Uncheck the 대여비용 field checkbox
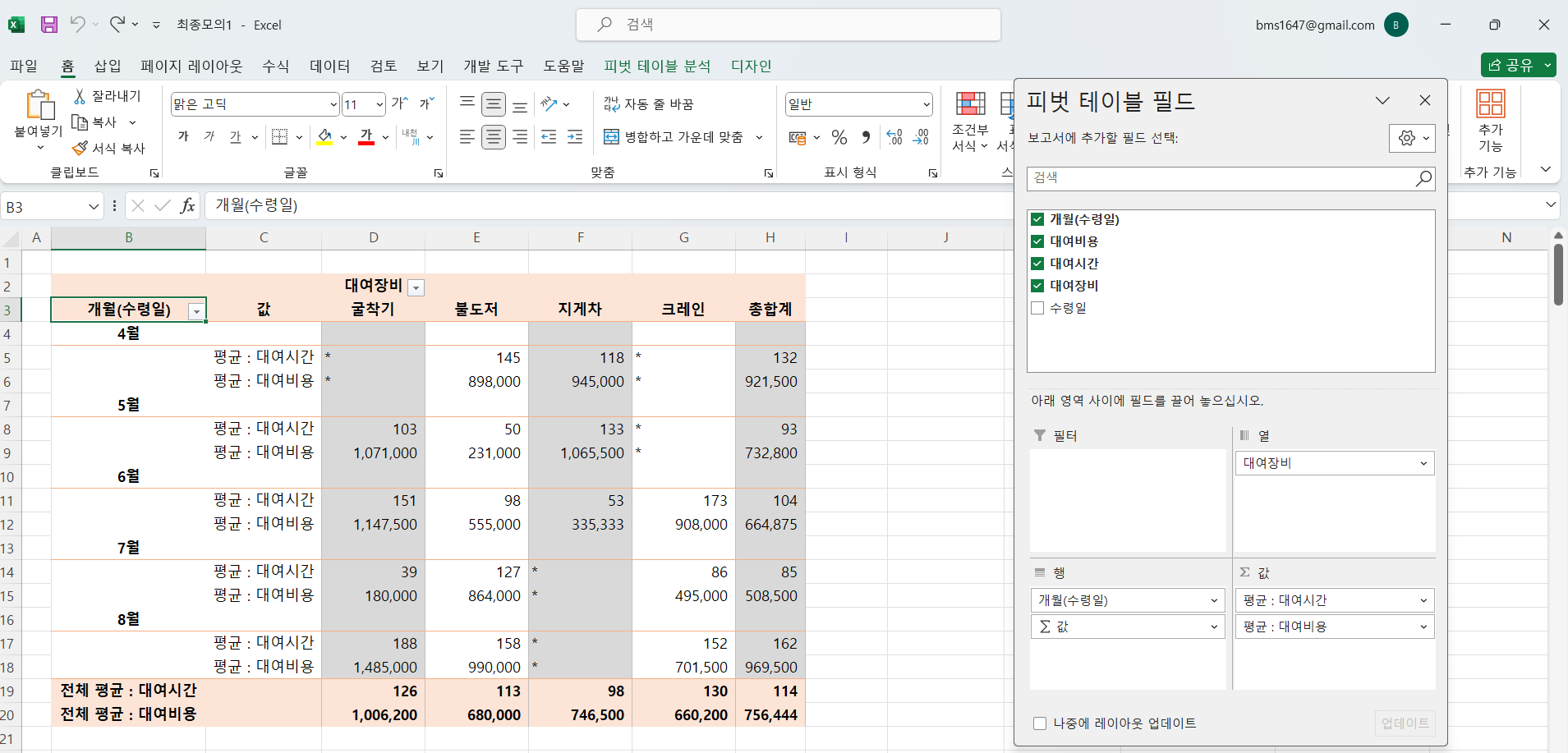This screenshot has width=1568, height=753. (1037, 241)
